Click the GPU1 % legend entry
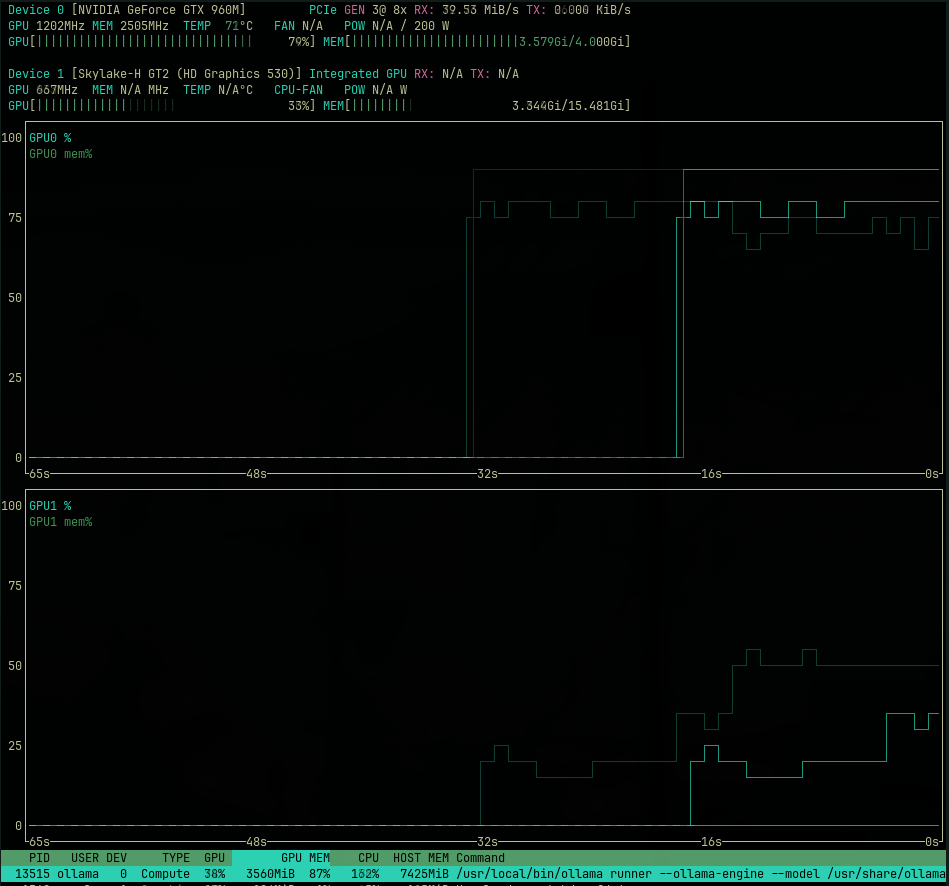949x886 pixels. click(50, 506)
